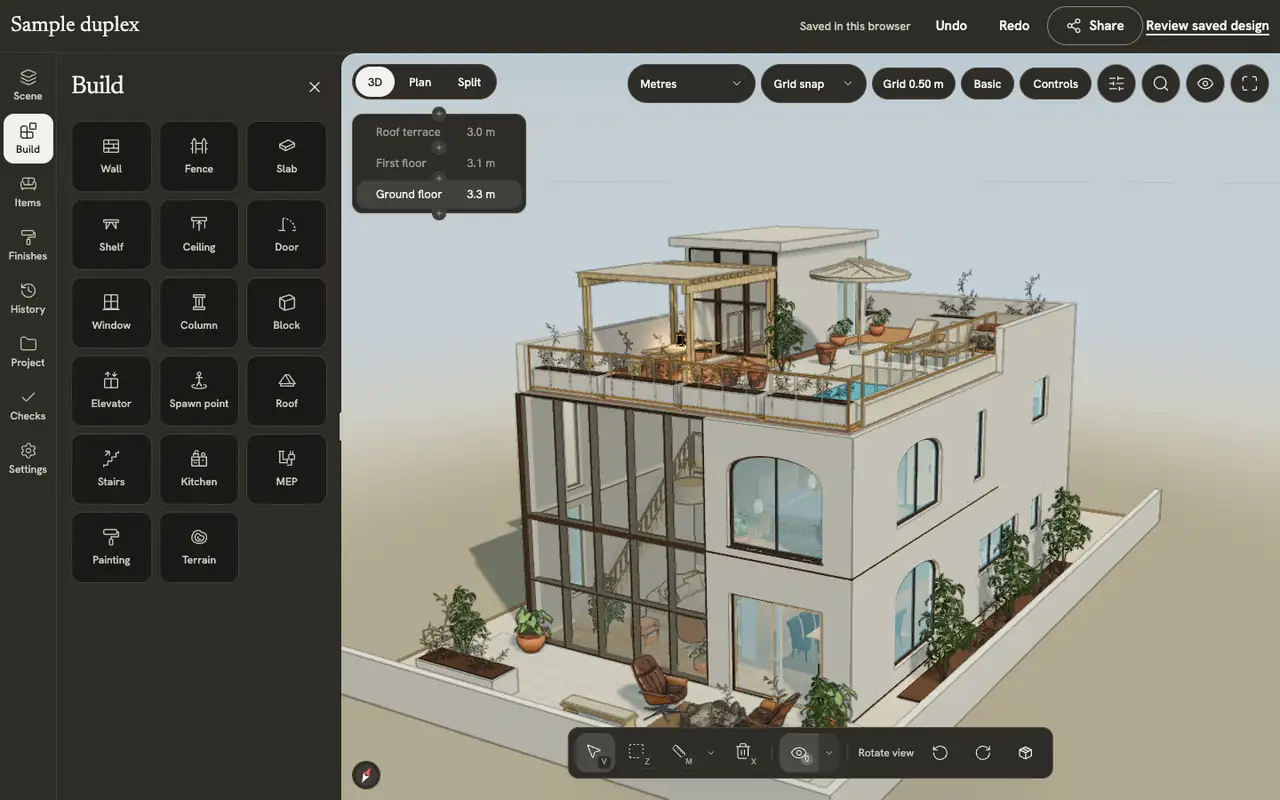This screenshot has height=800, width=1280.
Task: Select the Kitchen build tool
Action: point(199,469)
